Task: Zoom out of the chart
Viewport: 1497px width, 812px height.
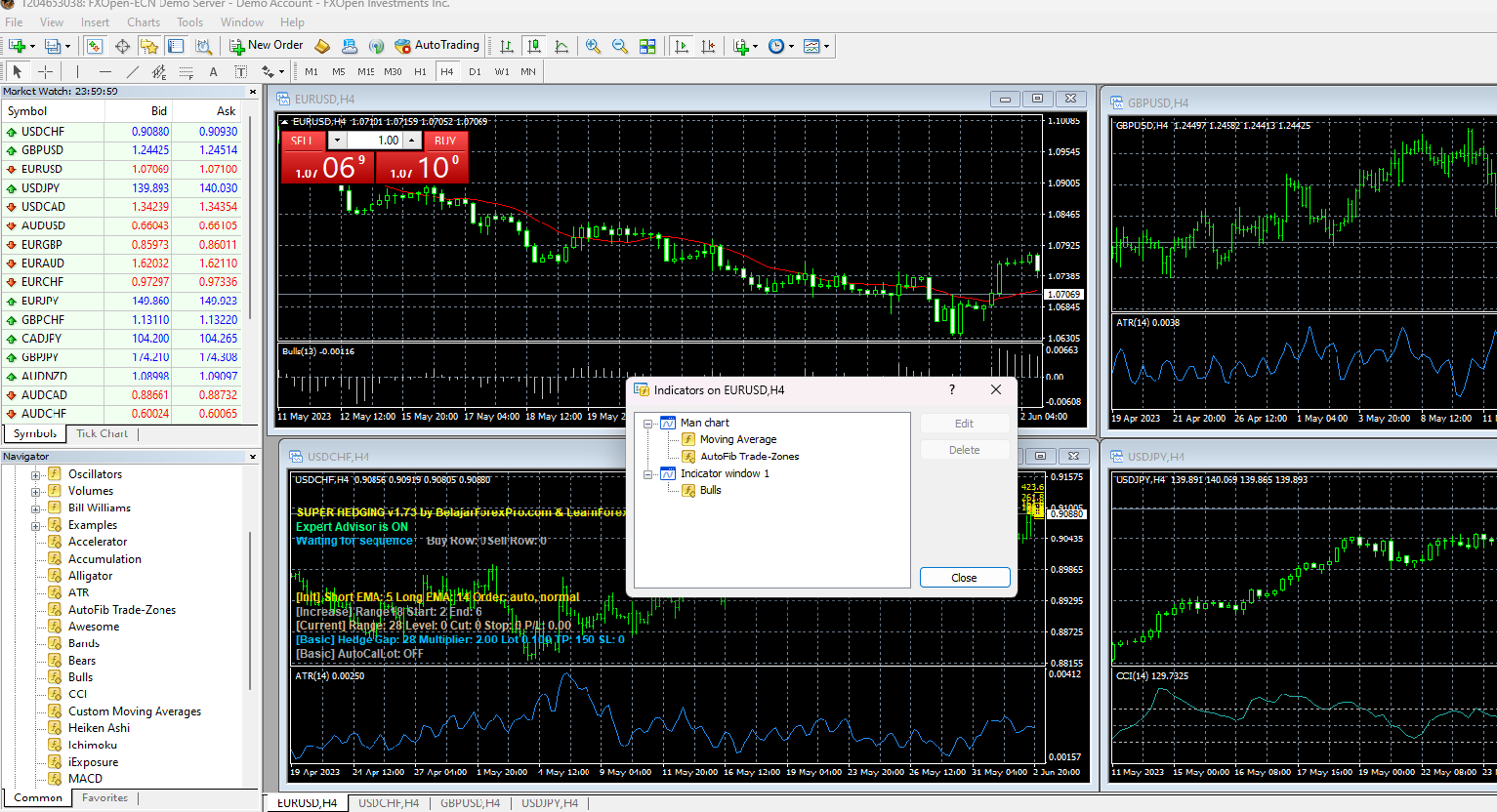Action: pos(620,46)
